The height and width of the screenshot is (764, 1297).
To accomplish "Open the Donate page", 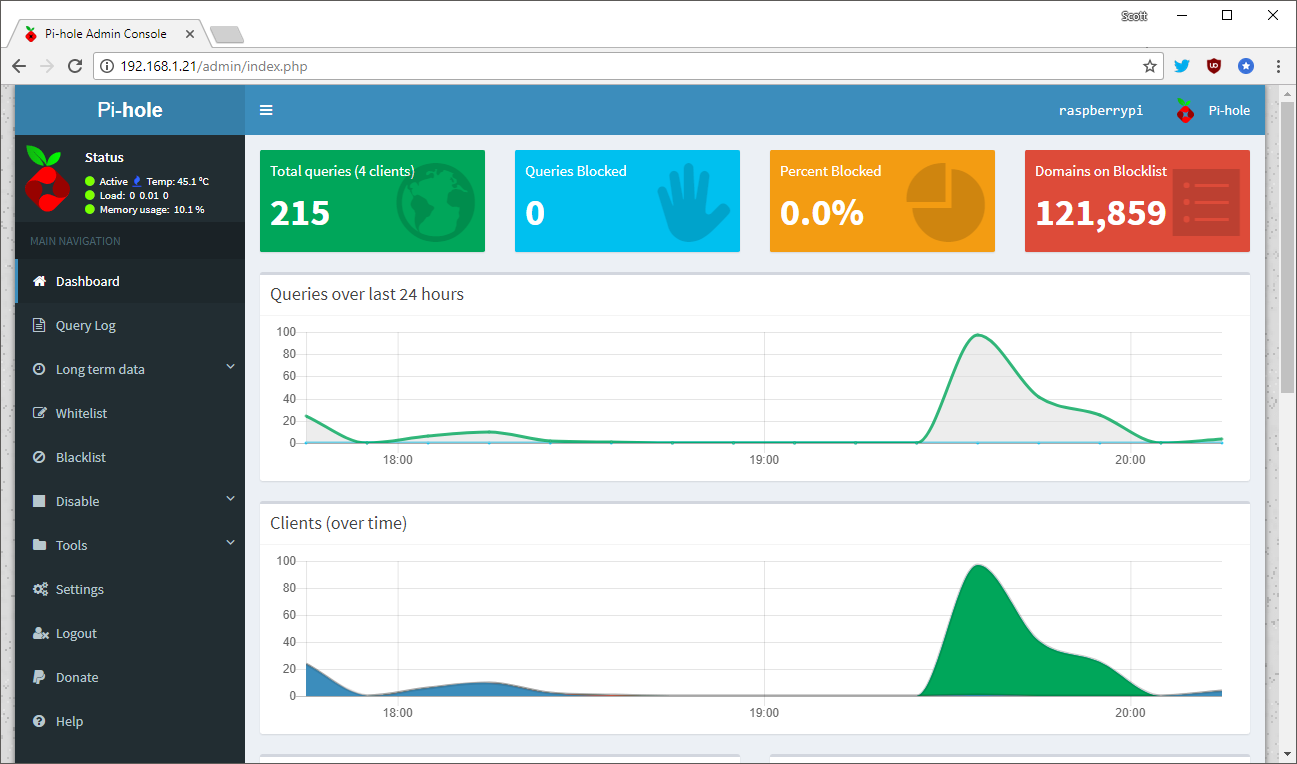I will click(75, 677).
